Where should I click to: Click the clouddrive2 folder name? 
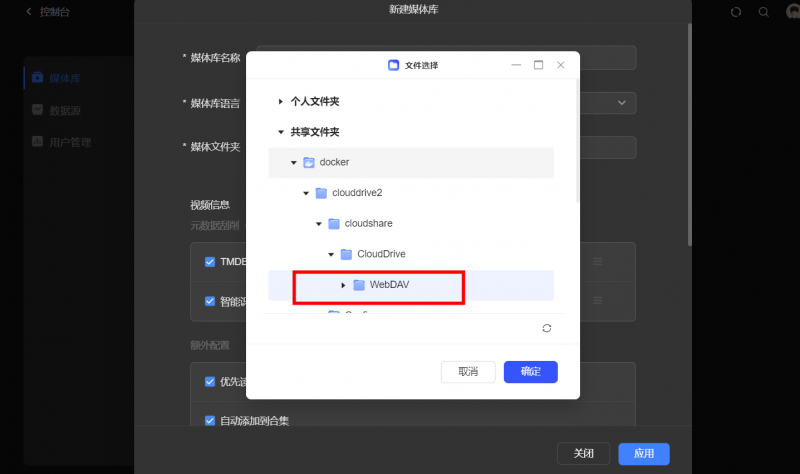[x=357, y=193]
